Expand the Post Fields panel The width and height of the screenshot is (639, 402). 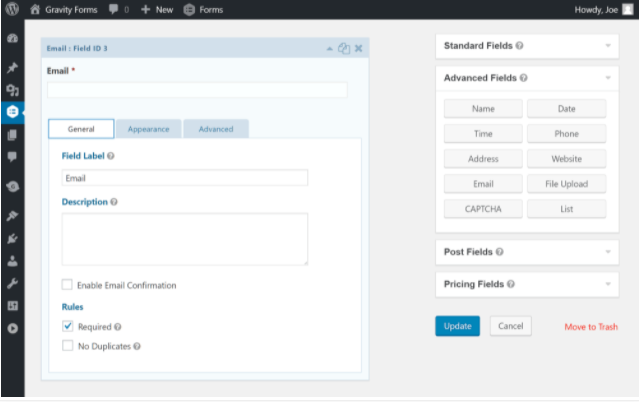(526, 252)
